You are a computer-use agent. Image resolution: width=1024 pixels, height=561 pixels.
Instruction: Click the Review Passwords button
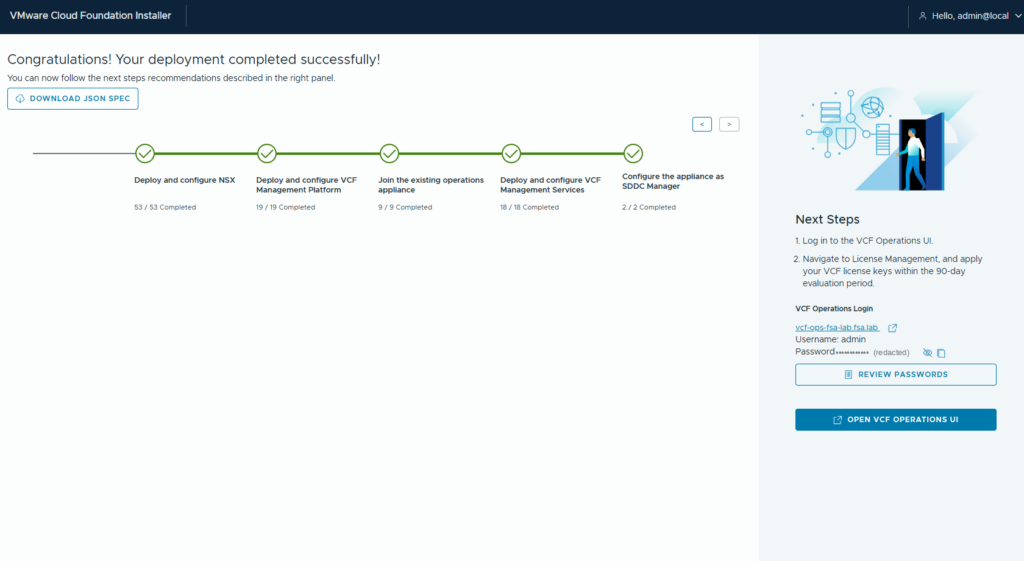895,374
